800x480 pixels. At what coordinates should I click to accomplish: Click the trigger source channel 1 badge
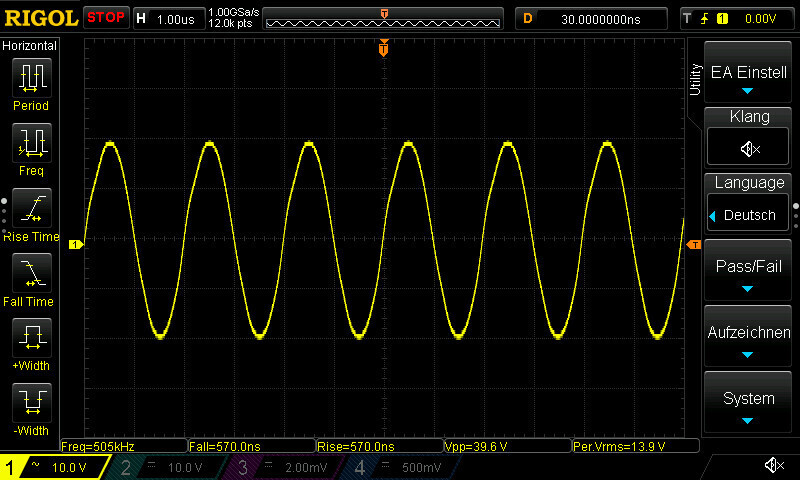(x=722, y=19)
